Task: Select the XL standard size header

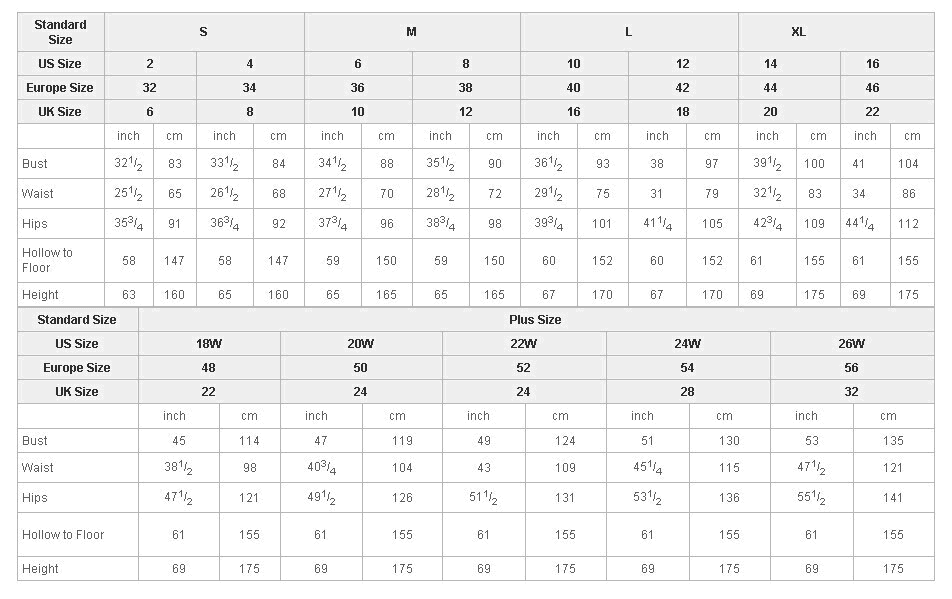Action: coord(798,32)
